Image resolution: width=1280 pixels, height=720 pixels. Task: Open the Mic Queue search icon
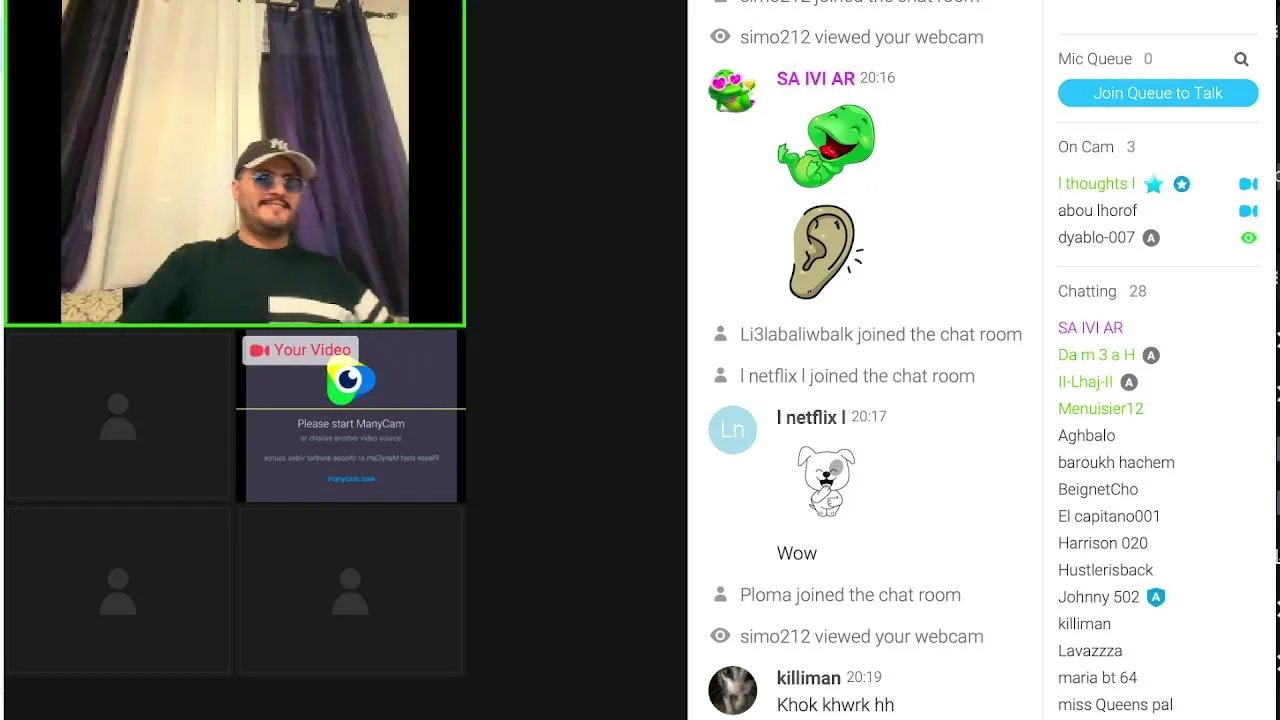(1241, 59)
